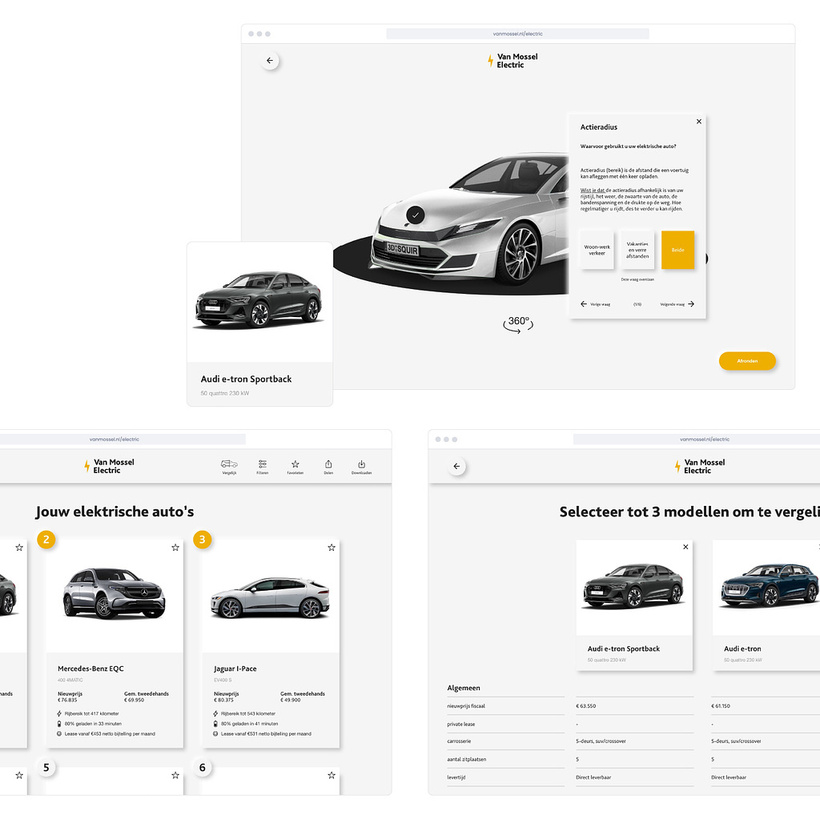This screenshot has height=819, width=820.
Task: Click the address bar of the viewer window
Action: coord(518,33)
